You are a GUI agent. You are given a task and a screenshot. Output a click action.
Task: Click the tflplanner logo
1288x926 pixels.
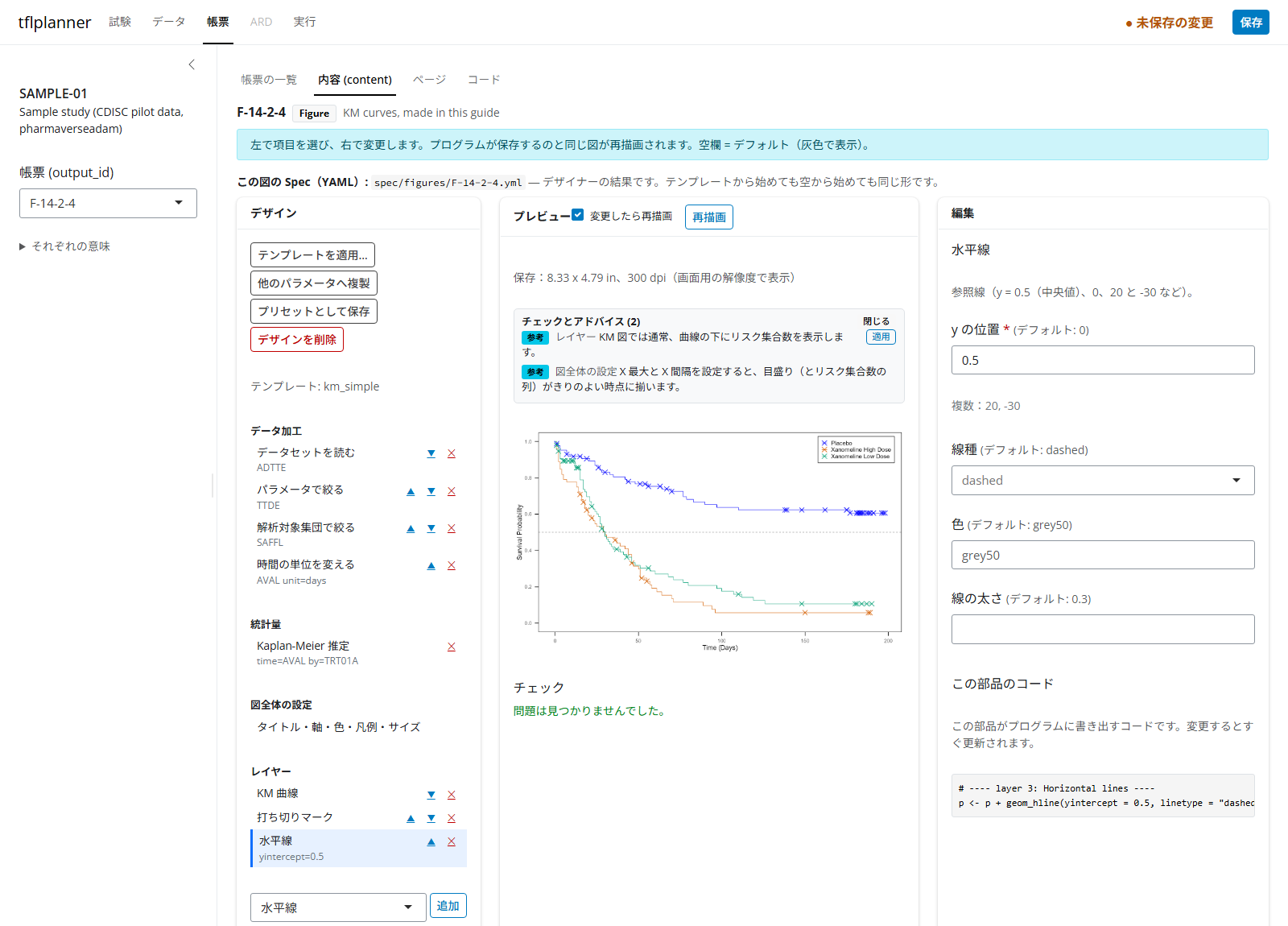pyautogui.click(x=55, y=23)
